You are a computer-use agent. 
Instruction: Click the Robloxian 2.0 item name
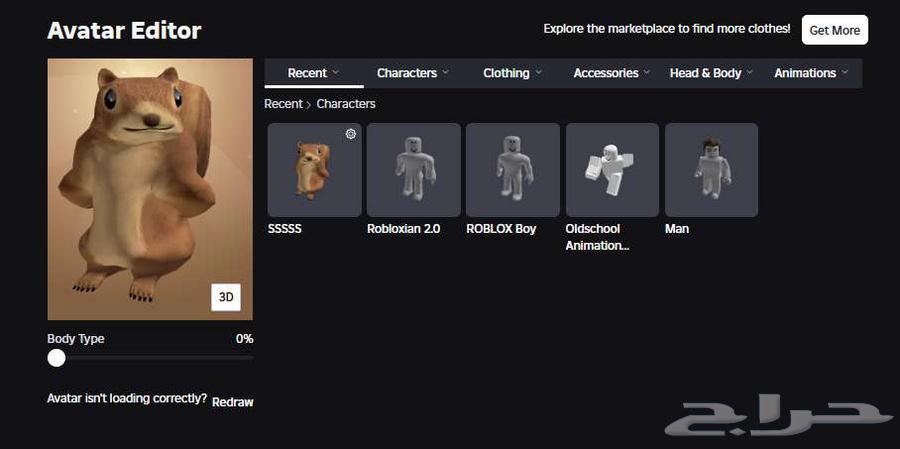[x=404, y=229]
